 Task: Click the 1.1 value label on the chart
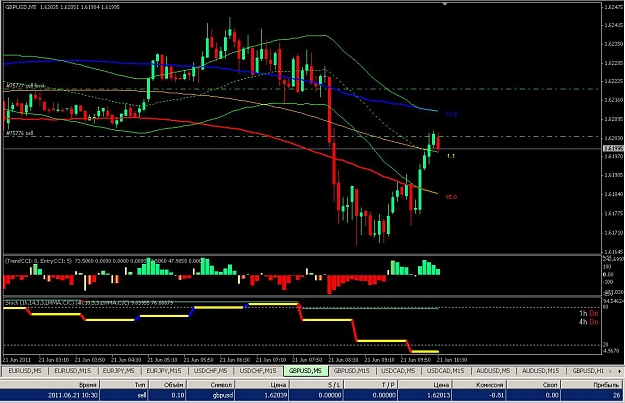pyautogui.click(x=451, y=156)
